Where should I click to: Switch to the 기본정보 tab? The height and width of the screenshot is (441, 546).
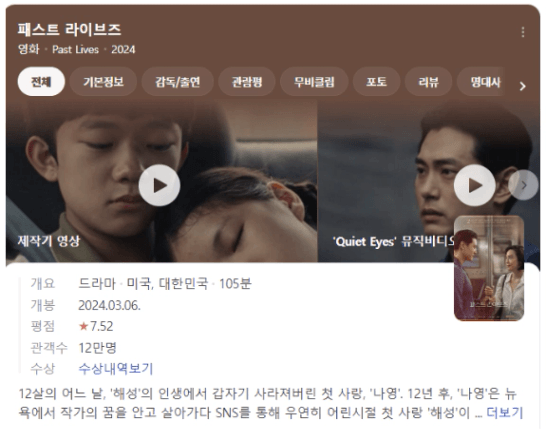pyautogui.click(x=103, y=82)
